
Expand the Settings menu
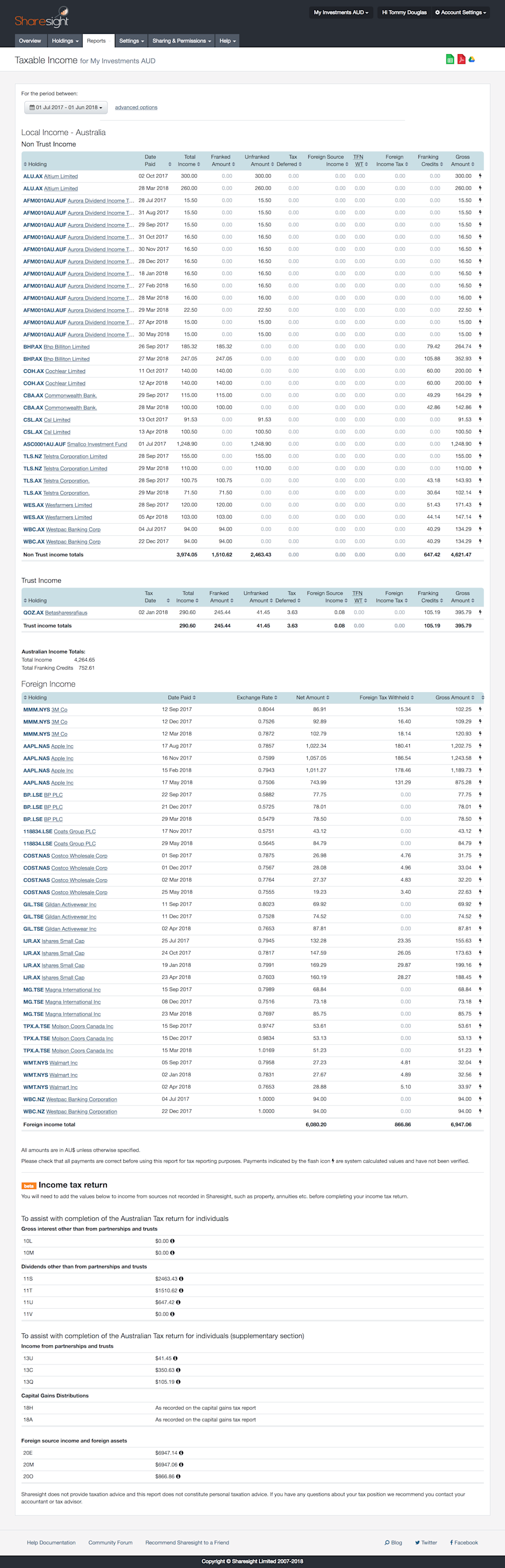click(x=132, y=41)
